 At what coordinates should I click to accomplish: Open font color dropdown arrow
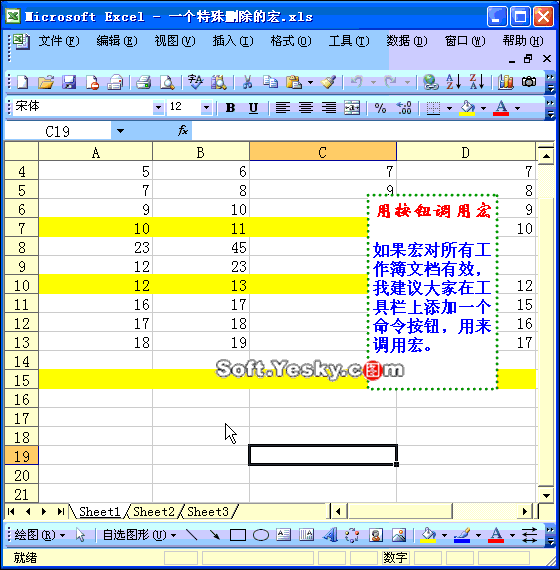517,108
